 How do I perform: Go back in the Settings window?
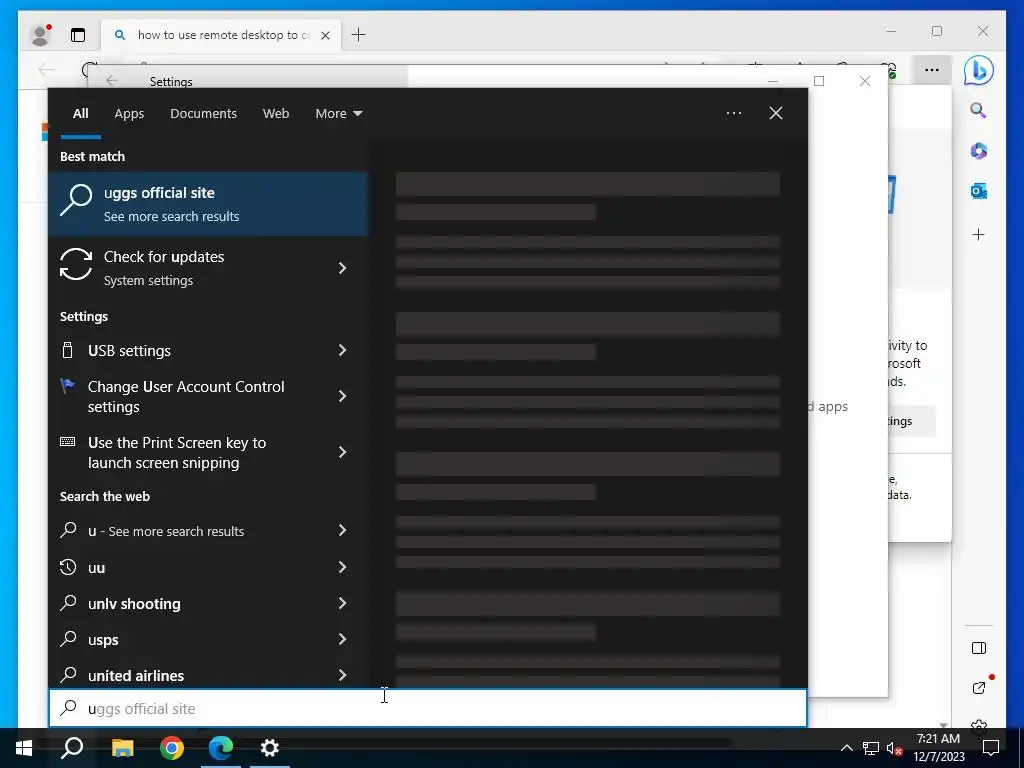click(112, 80)
